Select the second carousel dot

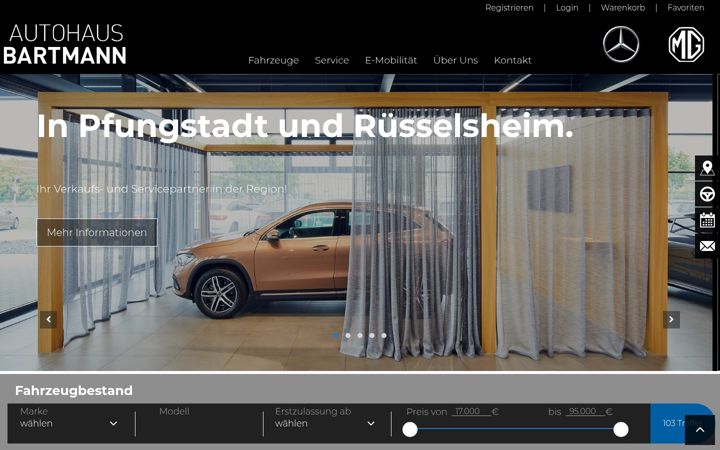coord(348,335)
